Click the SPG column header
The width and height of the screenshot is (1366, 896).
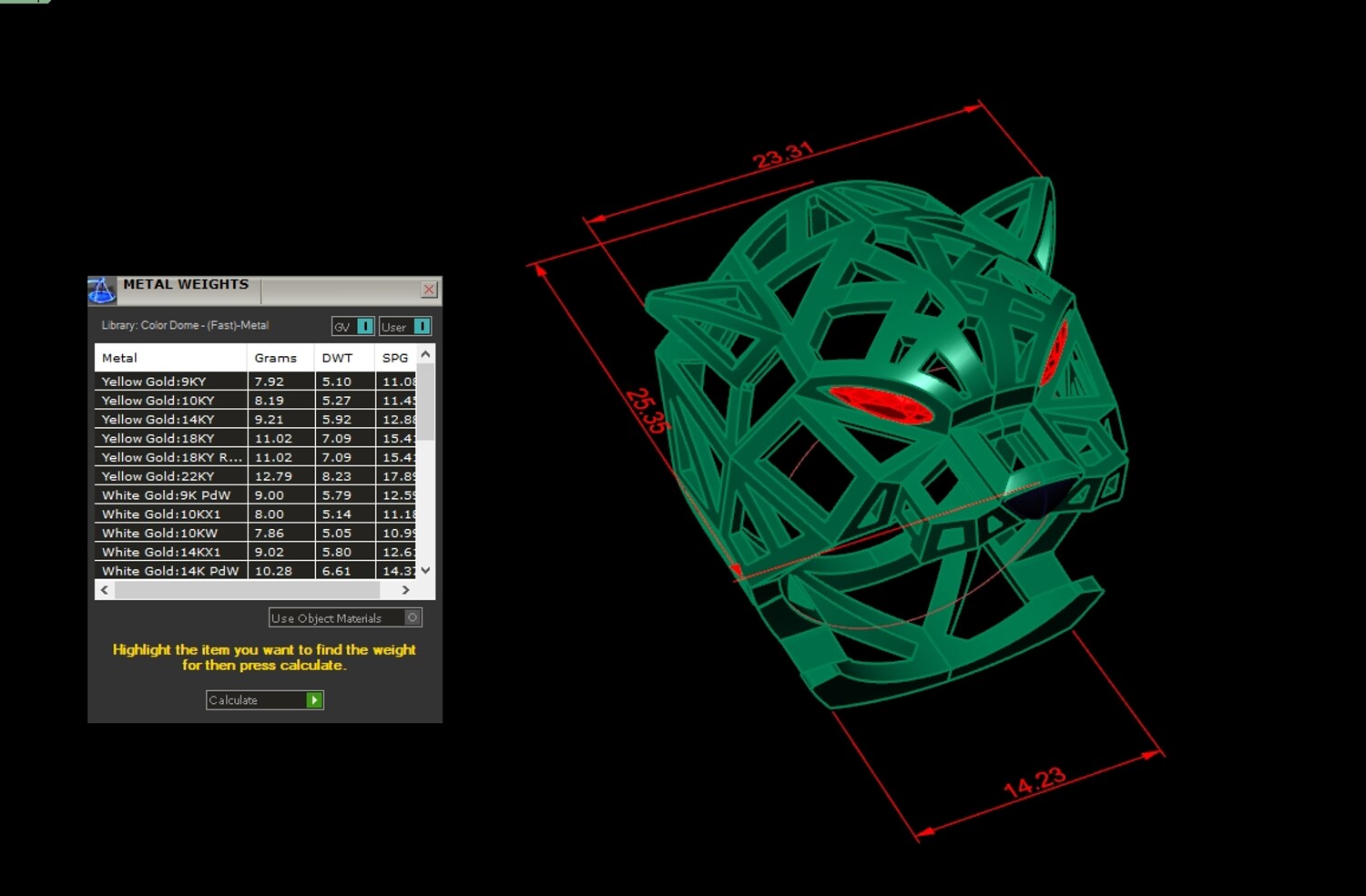395,358
